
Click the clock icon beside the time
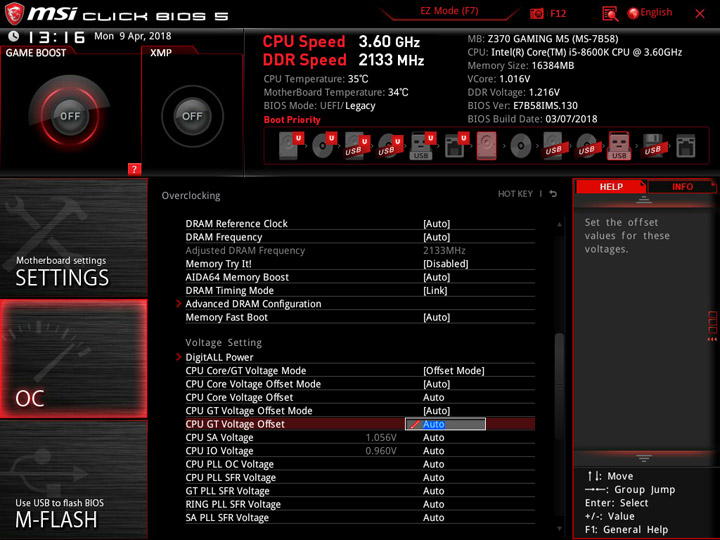(x=14, y=36)
